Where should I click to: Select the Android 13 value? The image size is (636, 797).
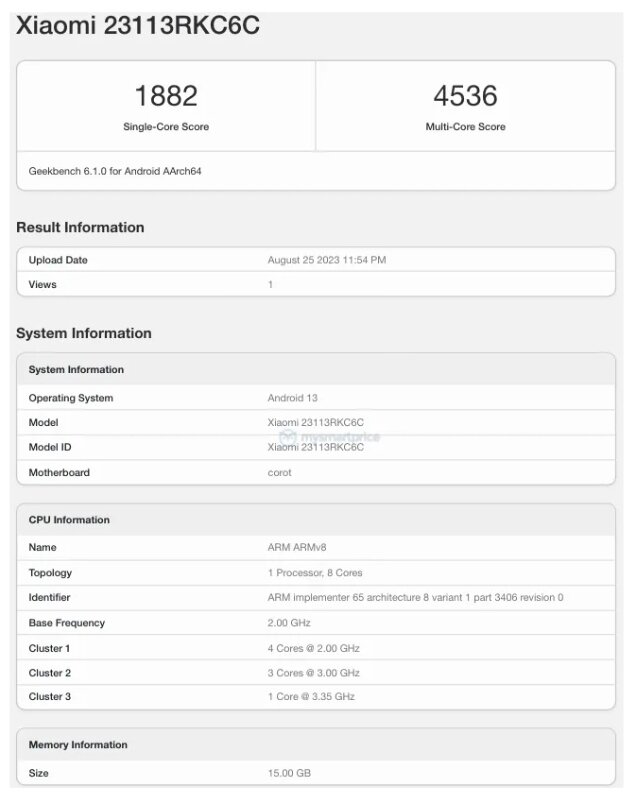292,398
